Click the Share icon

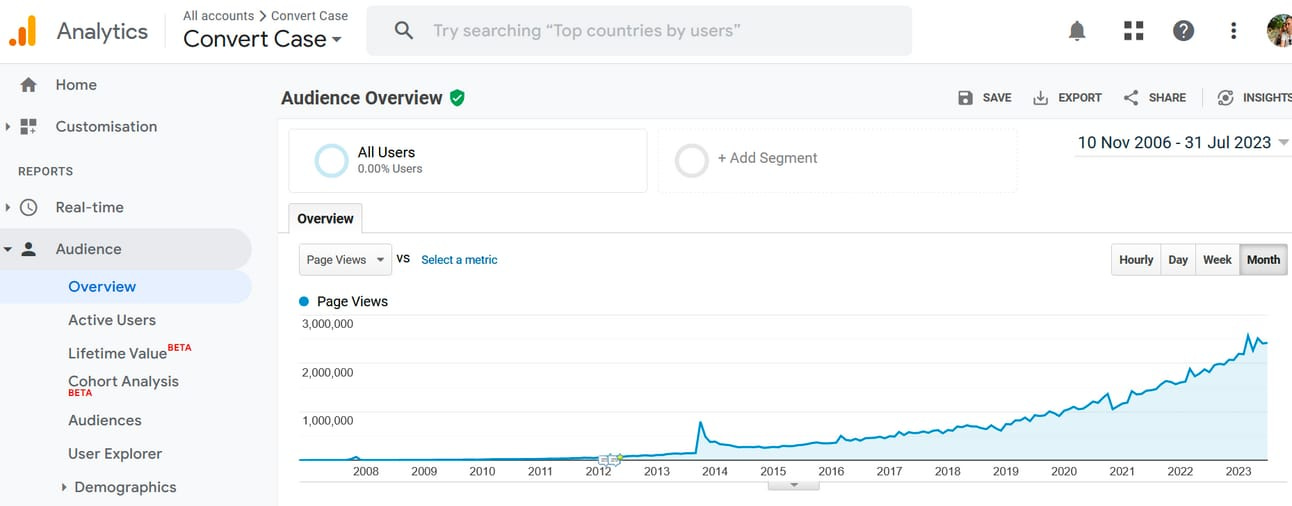click(1131, 98)
